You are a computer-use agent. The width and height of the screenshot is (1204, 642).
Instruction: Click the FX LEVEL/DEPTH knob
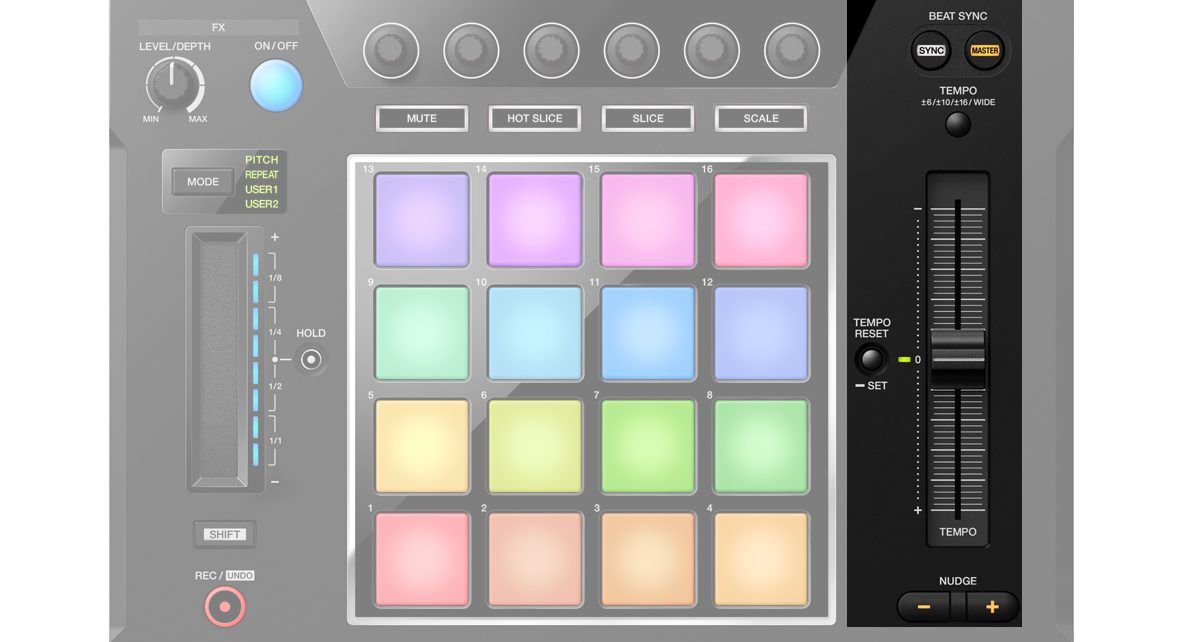coord(175,86)
